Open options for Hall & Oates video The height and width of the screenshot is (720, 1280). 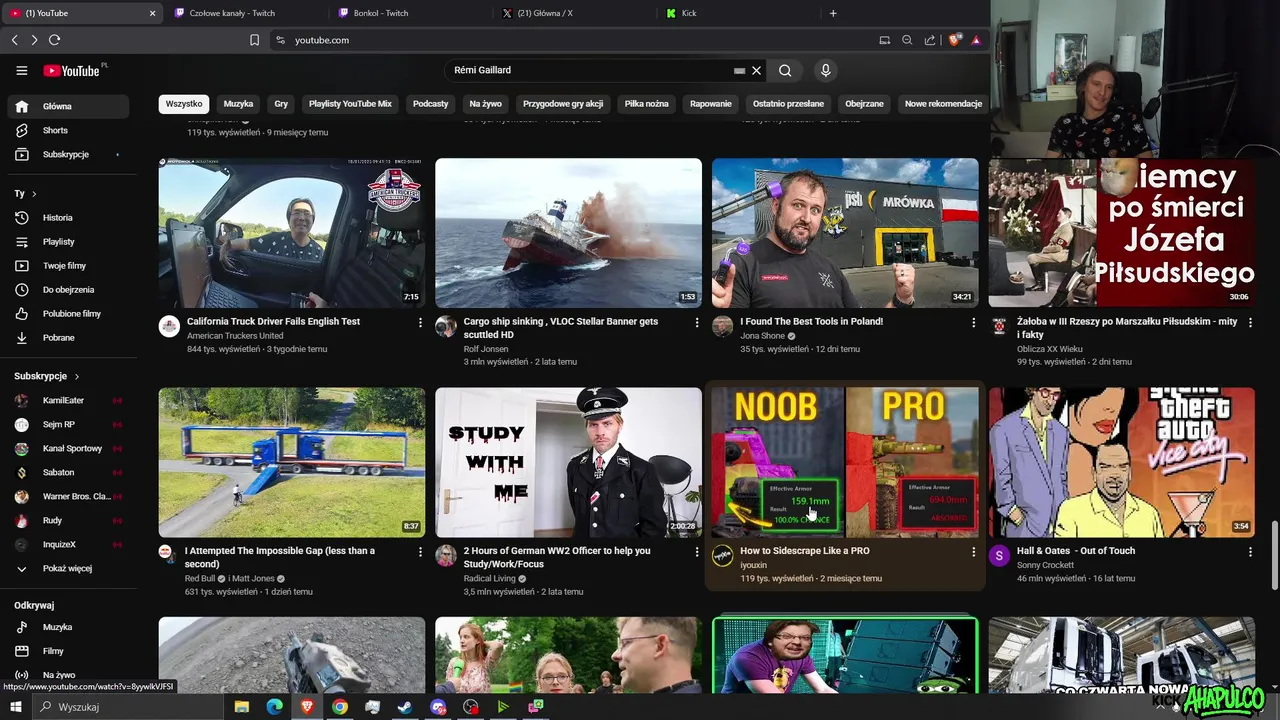point(1250,551)
